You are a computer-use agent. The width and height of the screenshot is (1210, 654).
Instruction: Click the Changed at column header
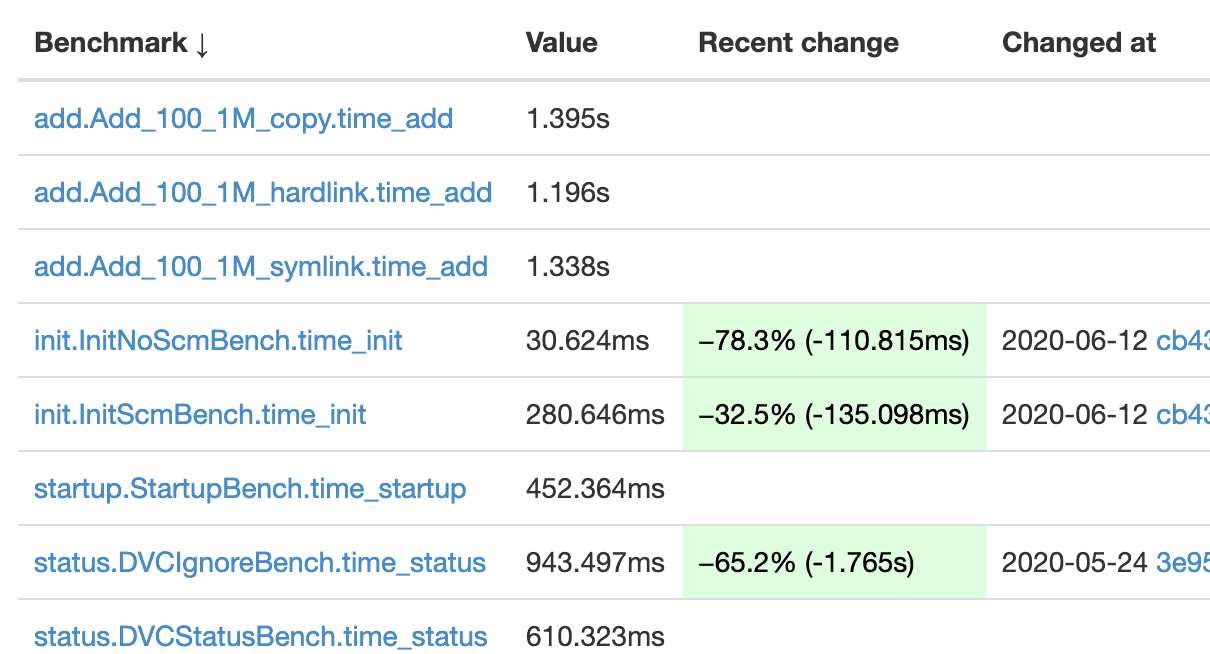pyautogui.click(x=1079, y=43)
